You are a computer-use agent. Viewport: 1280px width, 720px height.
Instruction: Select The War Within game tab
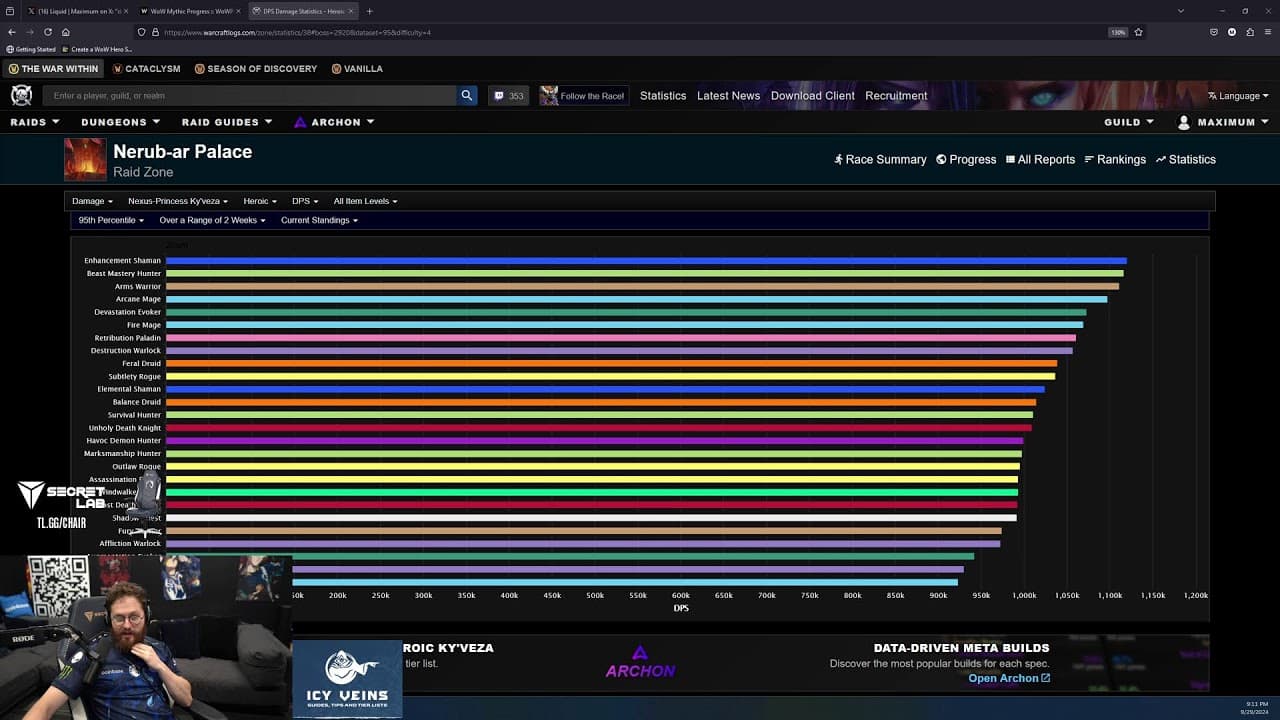tap(53, 69)
